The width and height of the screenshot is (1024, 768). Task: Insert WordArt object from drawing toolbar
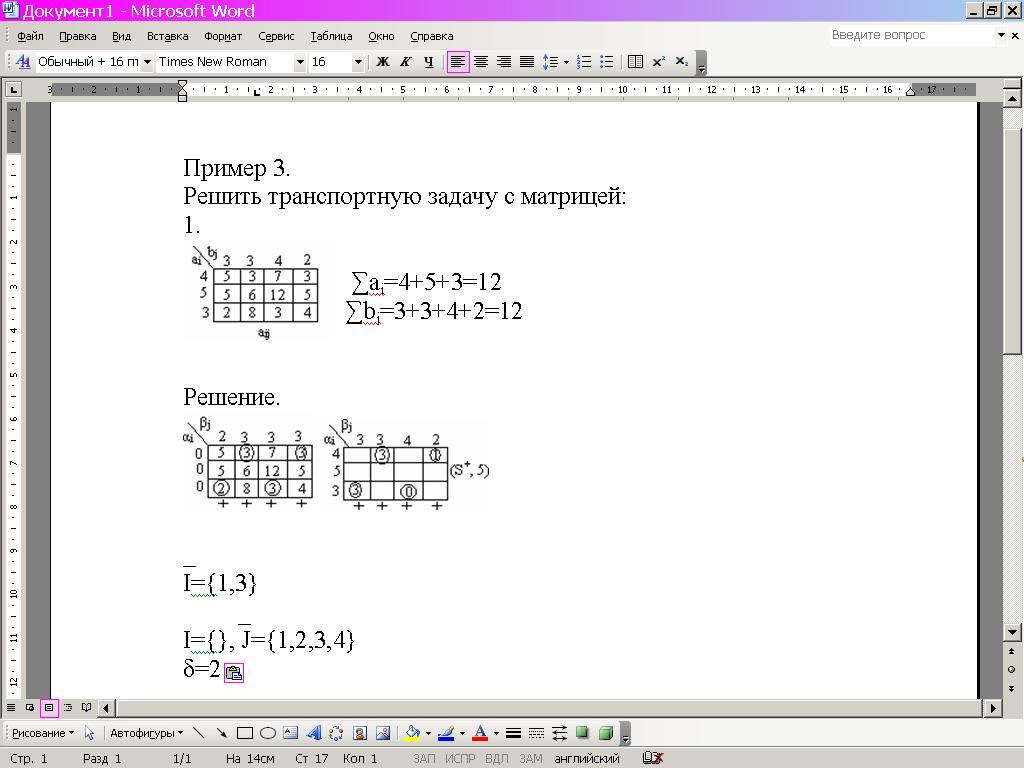[x=314, y=733]
